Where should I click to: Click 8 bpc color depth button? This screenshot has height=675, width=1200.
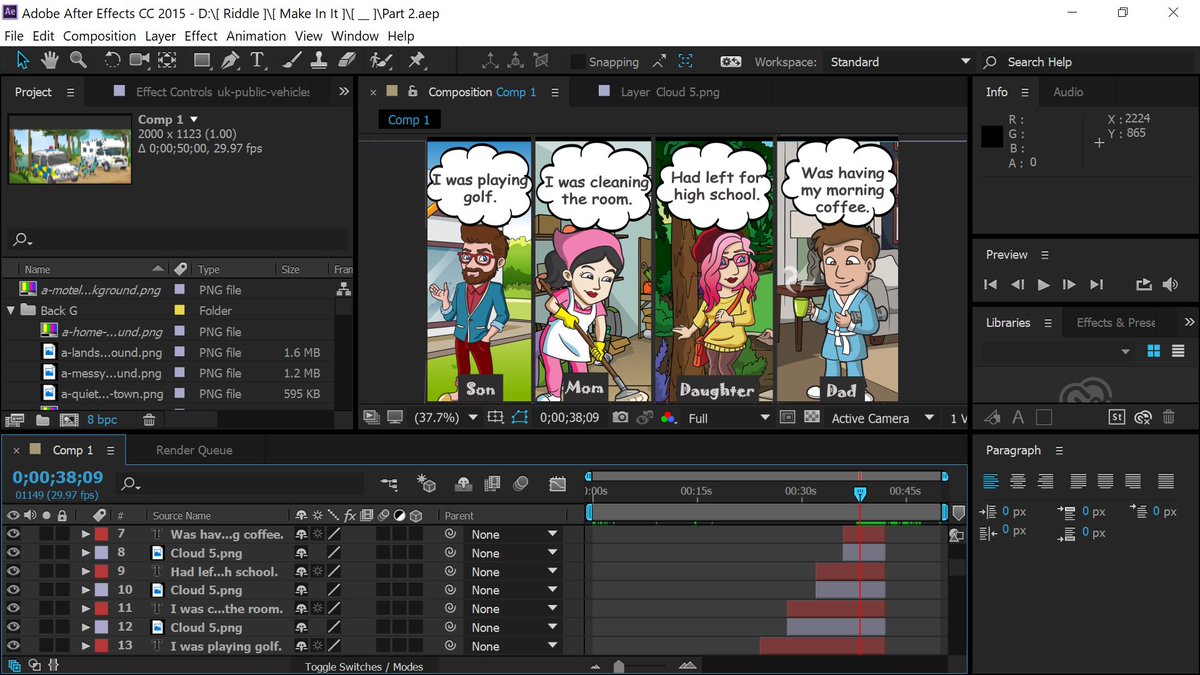102,420
